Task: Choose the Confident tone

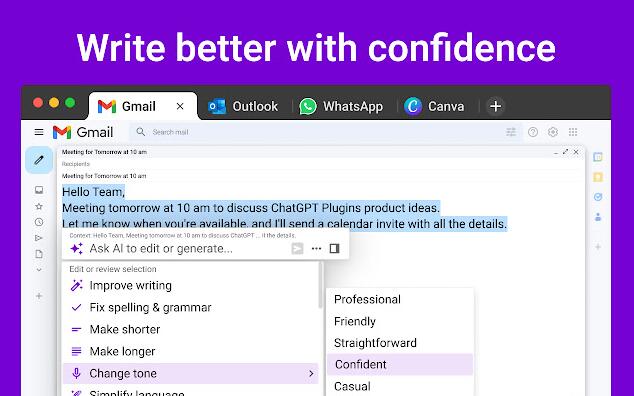Action: 400,364
